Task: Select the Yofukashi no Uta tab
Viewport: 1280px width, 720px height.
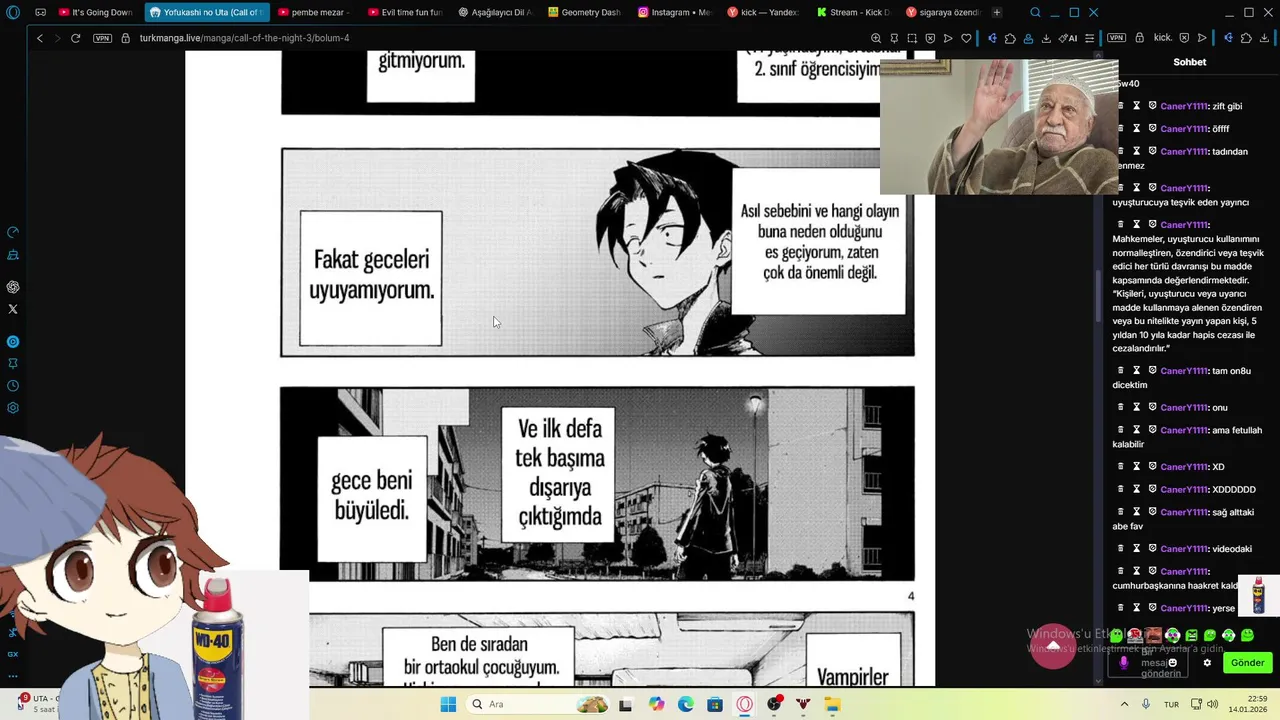Action: [206, 13]
